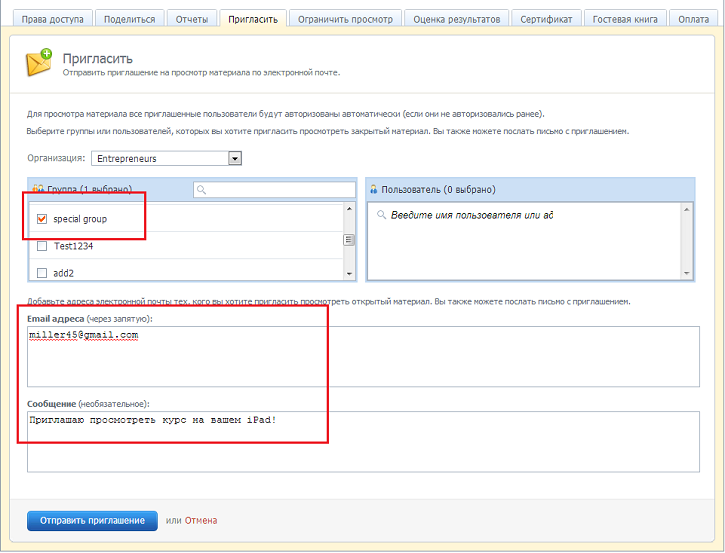This screenshot has width=725, height=553.
Task: Click the group list scroll down arrow
Action: tap(349, 274)
